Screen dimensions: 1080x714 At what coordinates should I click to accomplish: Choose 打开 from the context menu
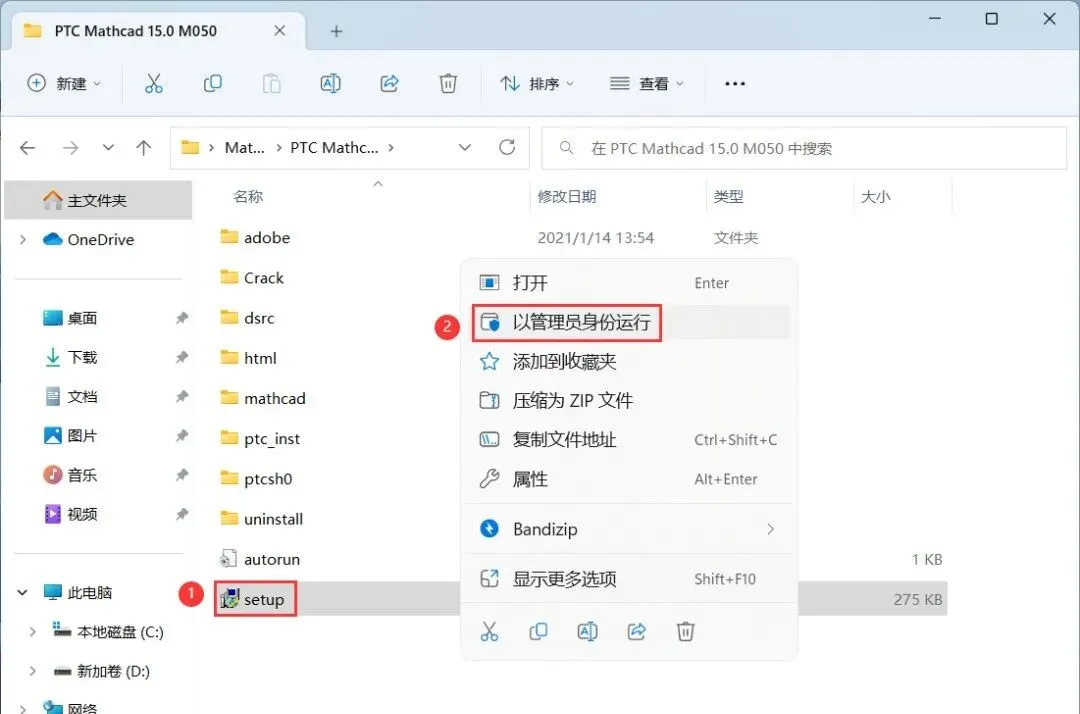(x=629, y=283)
